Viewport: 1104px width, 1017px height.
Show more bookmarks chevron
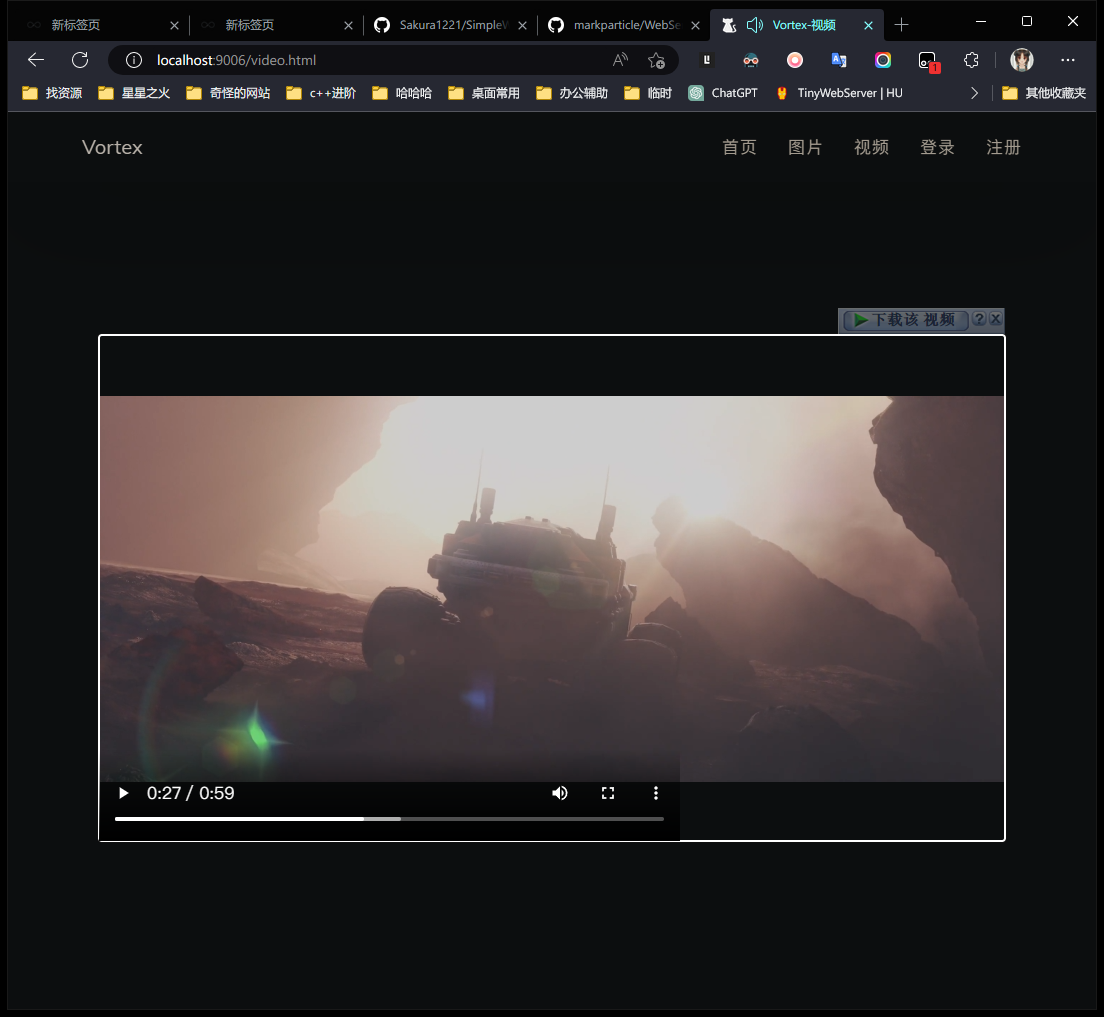click(x=974, y=93)
